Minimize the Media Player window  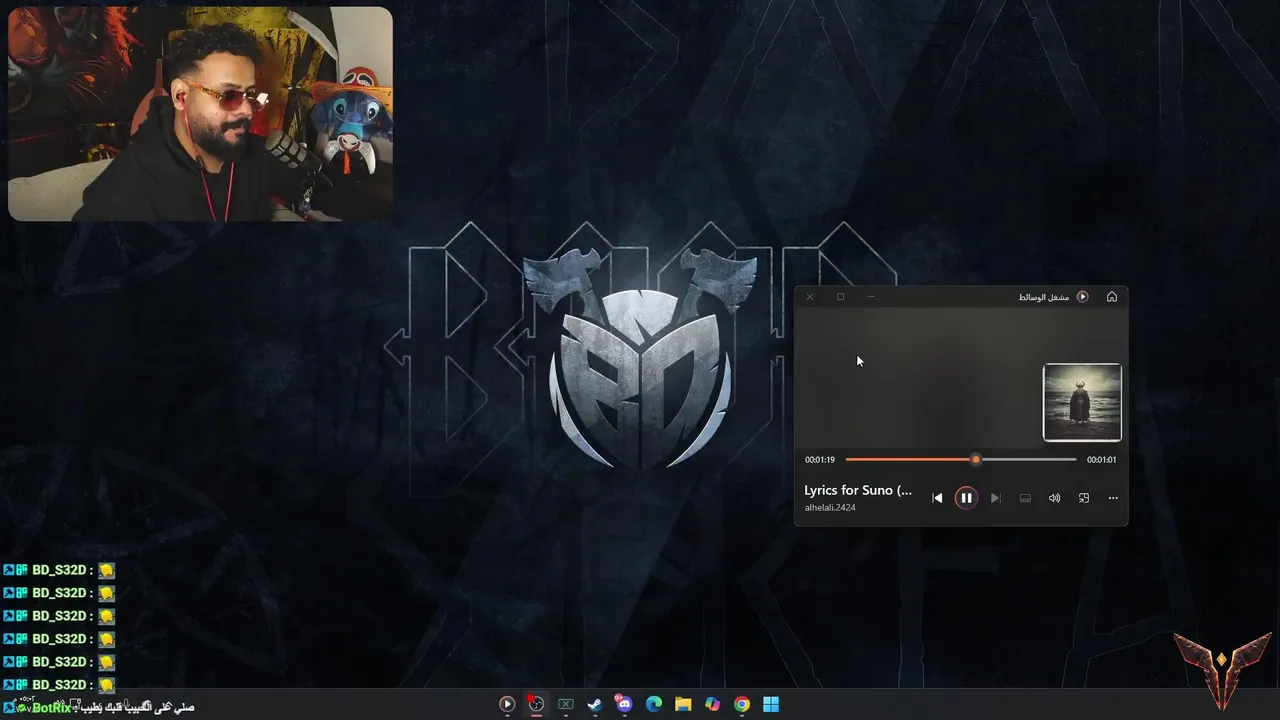pyautogui.click(x=871, y=297)
